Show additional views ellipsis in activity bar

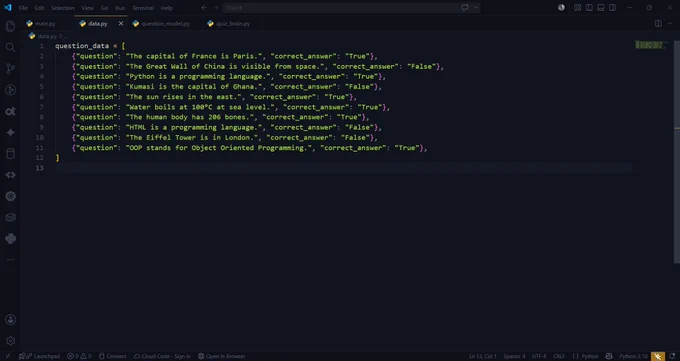pos(10,259)
